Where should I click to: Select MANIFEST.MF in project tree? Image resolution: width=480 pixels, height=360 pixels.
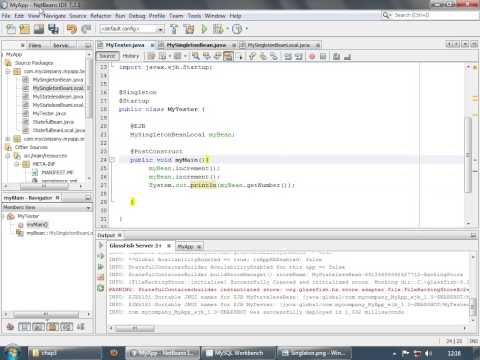click(57, 173)
